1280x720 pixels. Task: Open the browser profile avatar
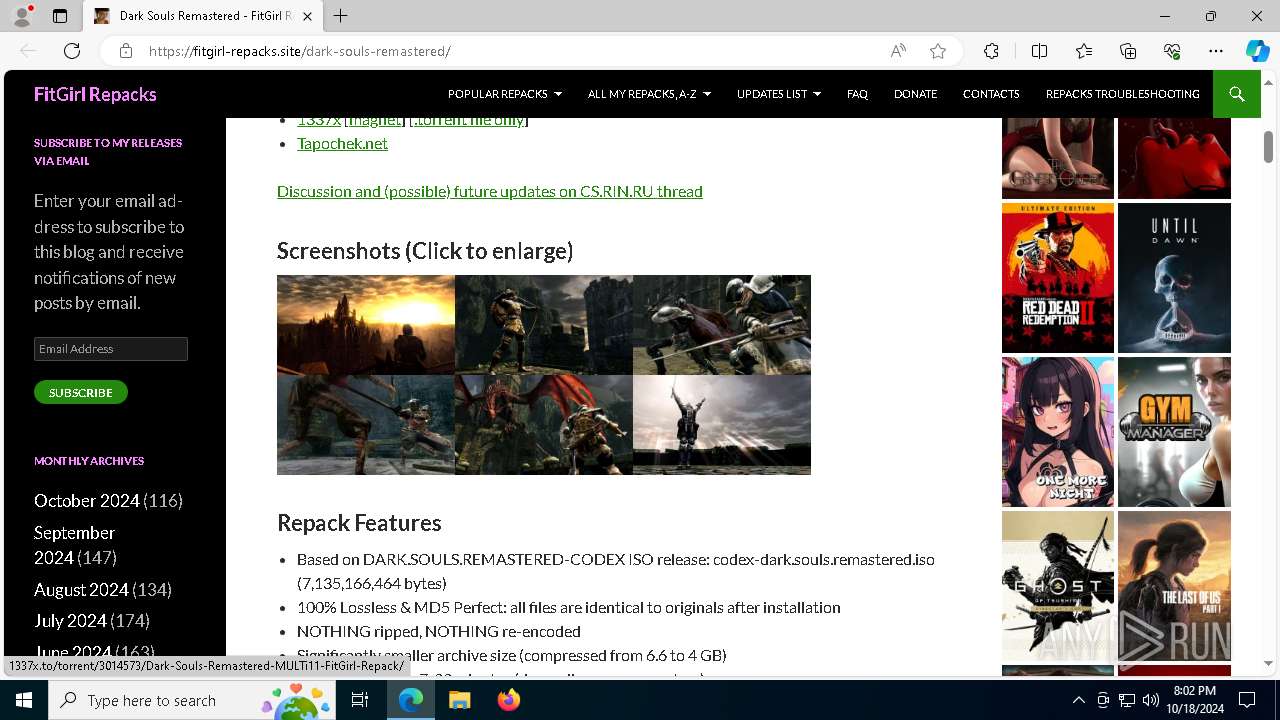(22, 16)
